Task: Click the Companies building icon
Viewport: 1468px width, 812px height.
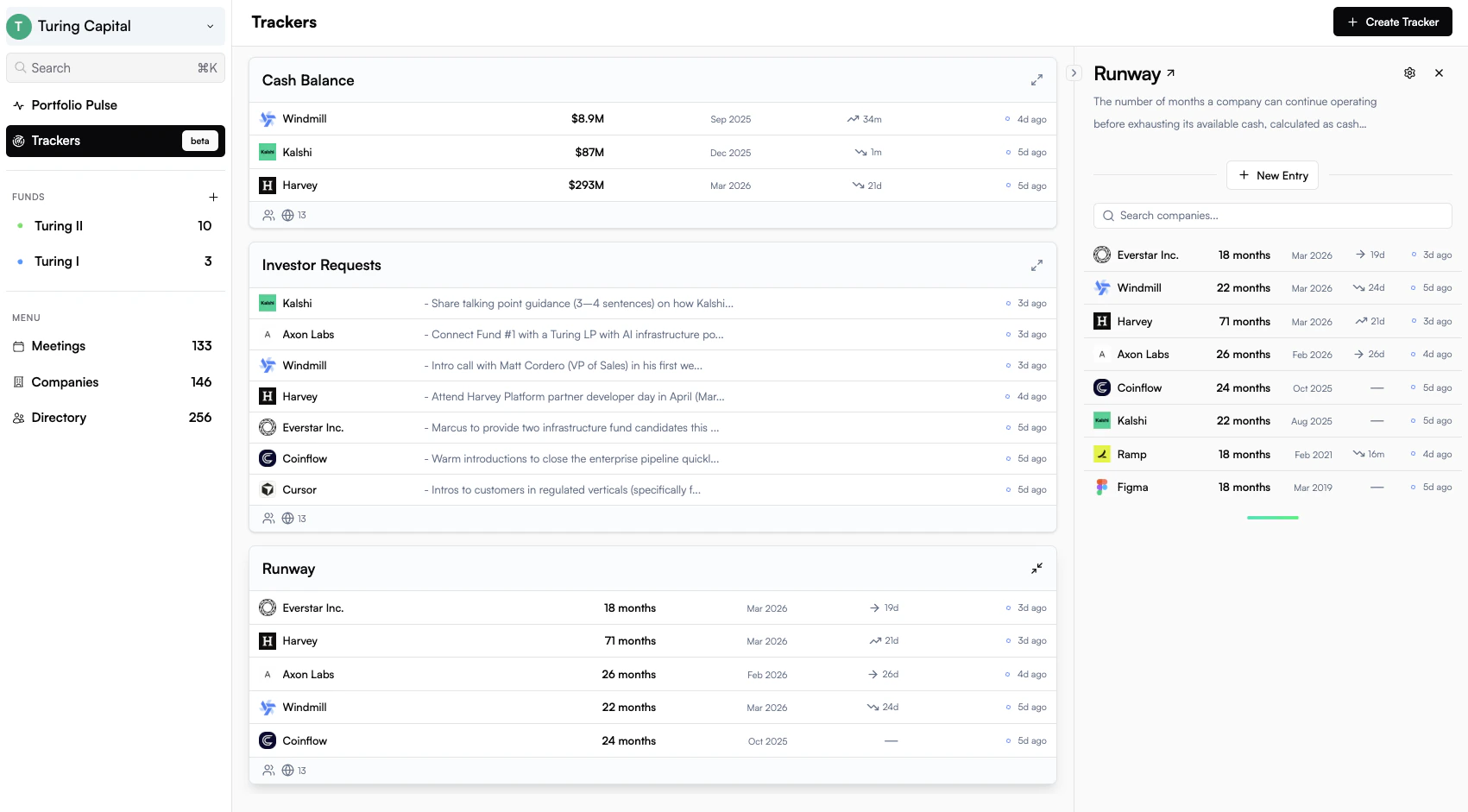Action: pyautogui.click(x=19, y=382)
